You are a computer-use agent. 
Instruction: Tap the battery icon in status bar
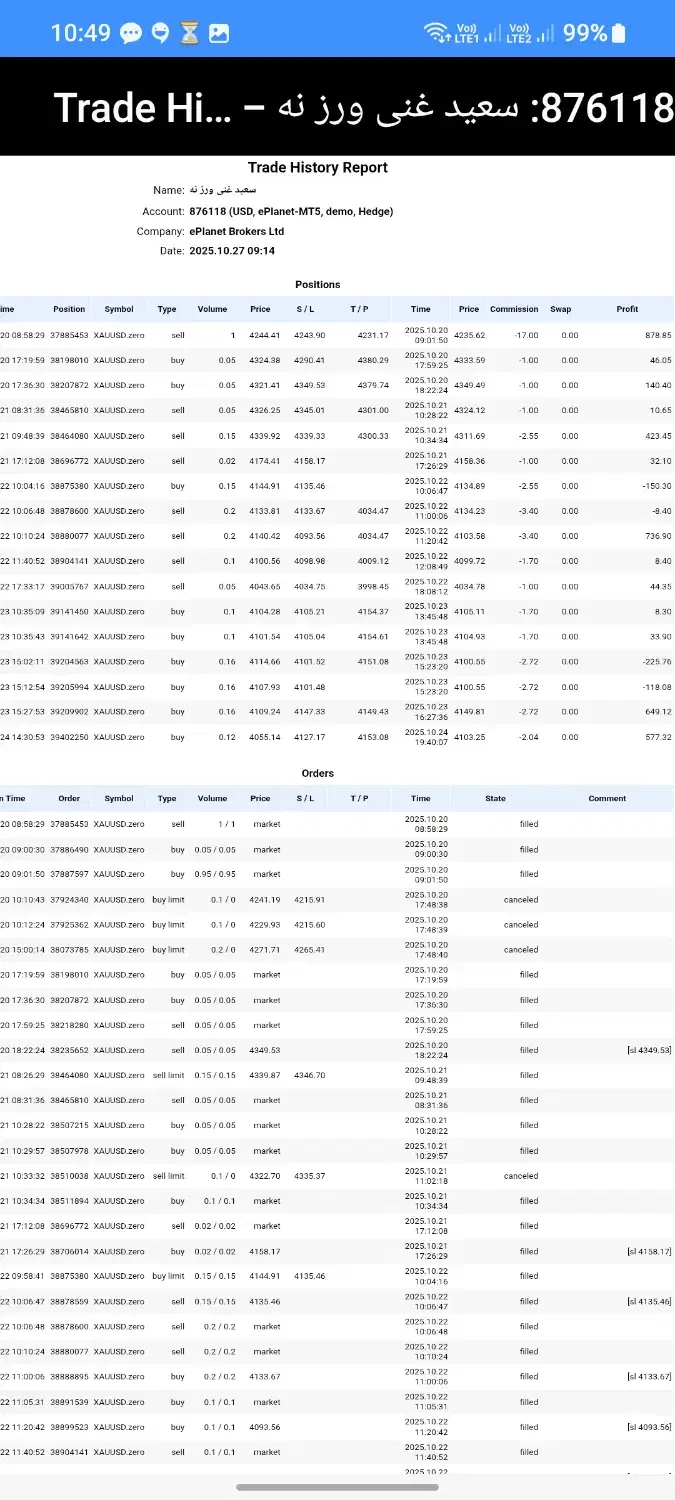pyautogui.click(x=618, y=33)
